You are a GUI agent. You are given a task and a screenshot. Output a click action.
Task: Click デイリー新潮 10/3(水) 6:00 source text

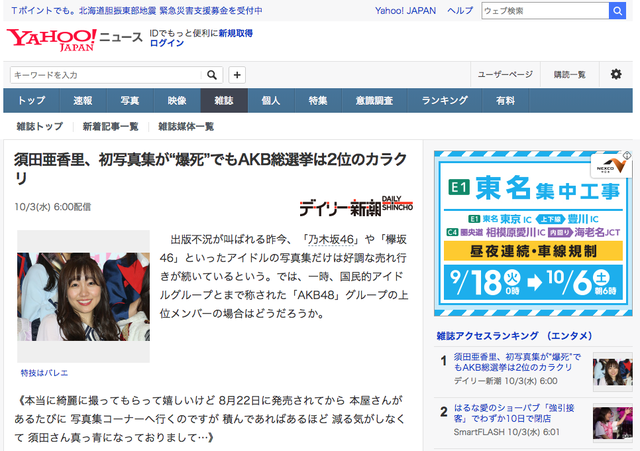506,381
